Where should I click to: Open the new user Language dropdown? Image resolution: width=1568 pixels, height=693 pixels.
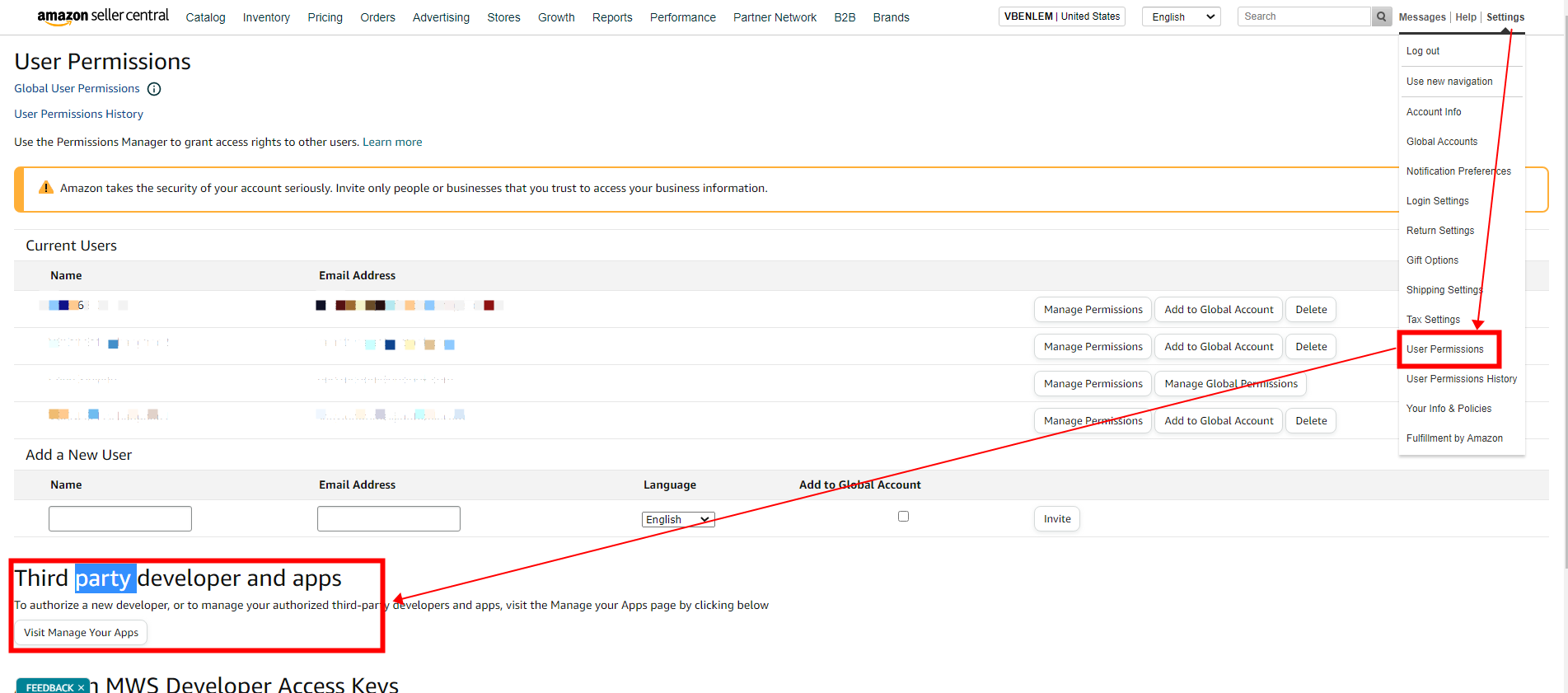(x=678, y=519)
